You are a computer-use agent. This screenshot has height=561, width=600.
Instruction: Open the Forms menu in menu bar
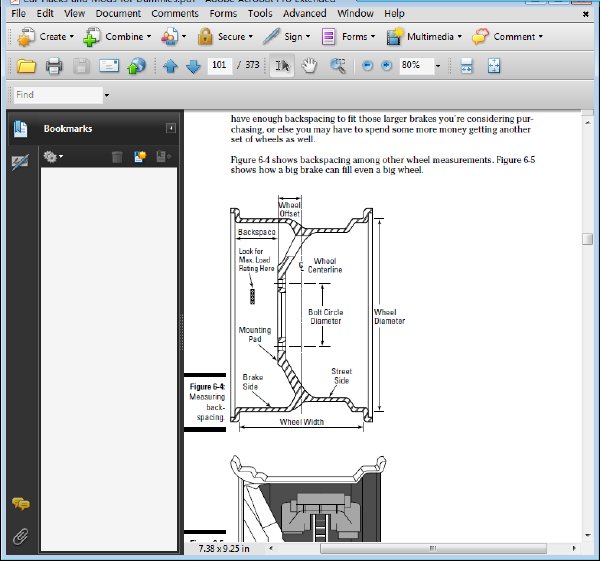(223, 13)
